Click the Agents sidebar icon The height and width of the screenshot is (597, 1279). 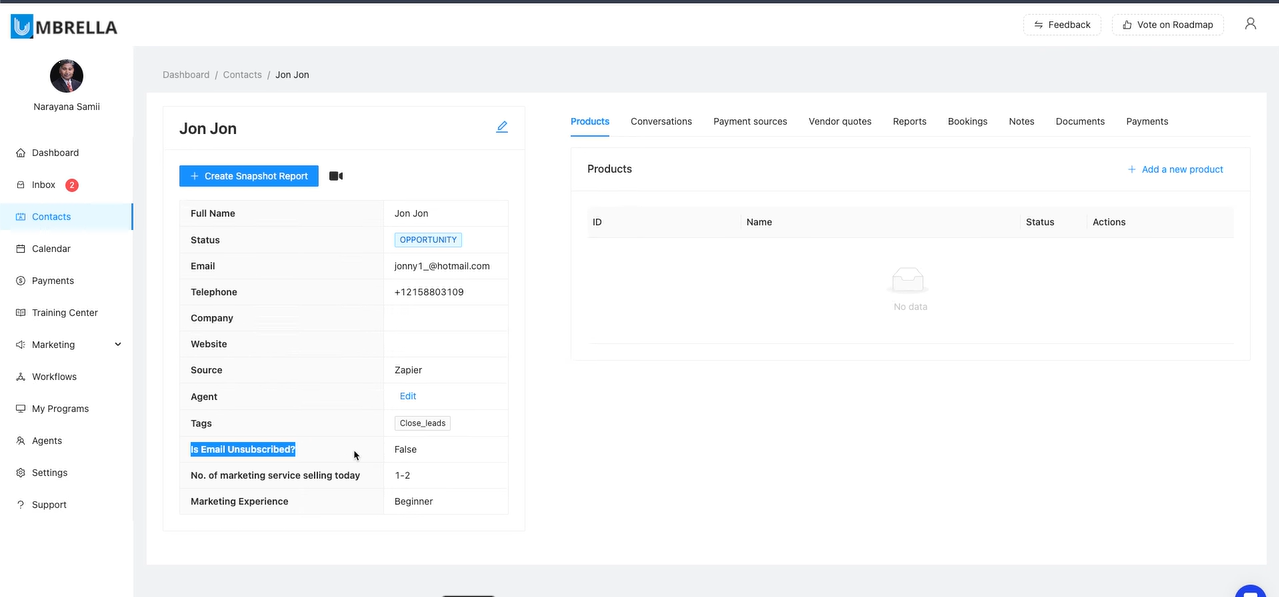21,441
